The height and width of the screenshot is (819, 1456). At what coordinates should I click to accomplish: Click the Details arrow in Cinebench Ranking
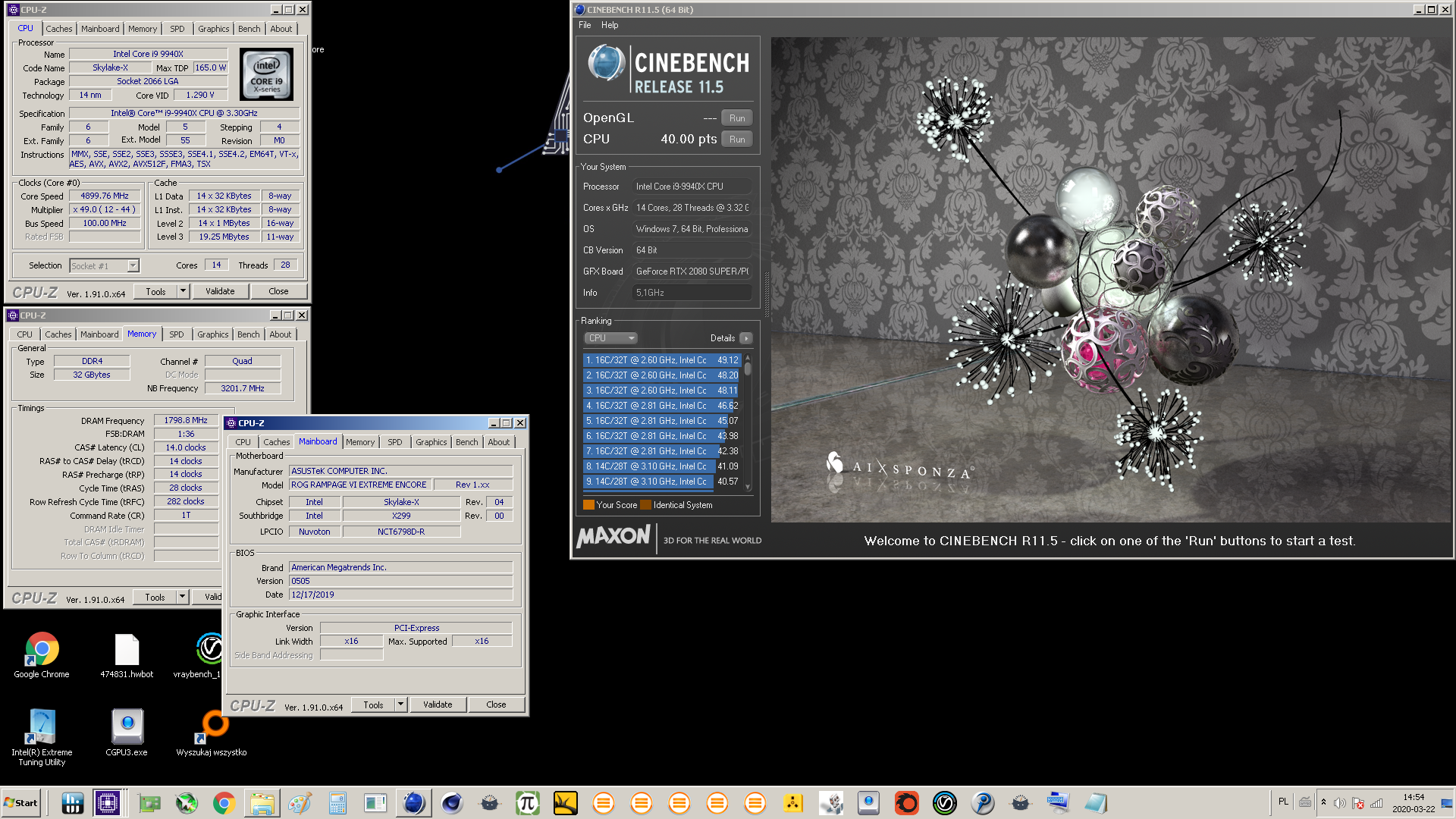click(x=746, y=338)
